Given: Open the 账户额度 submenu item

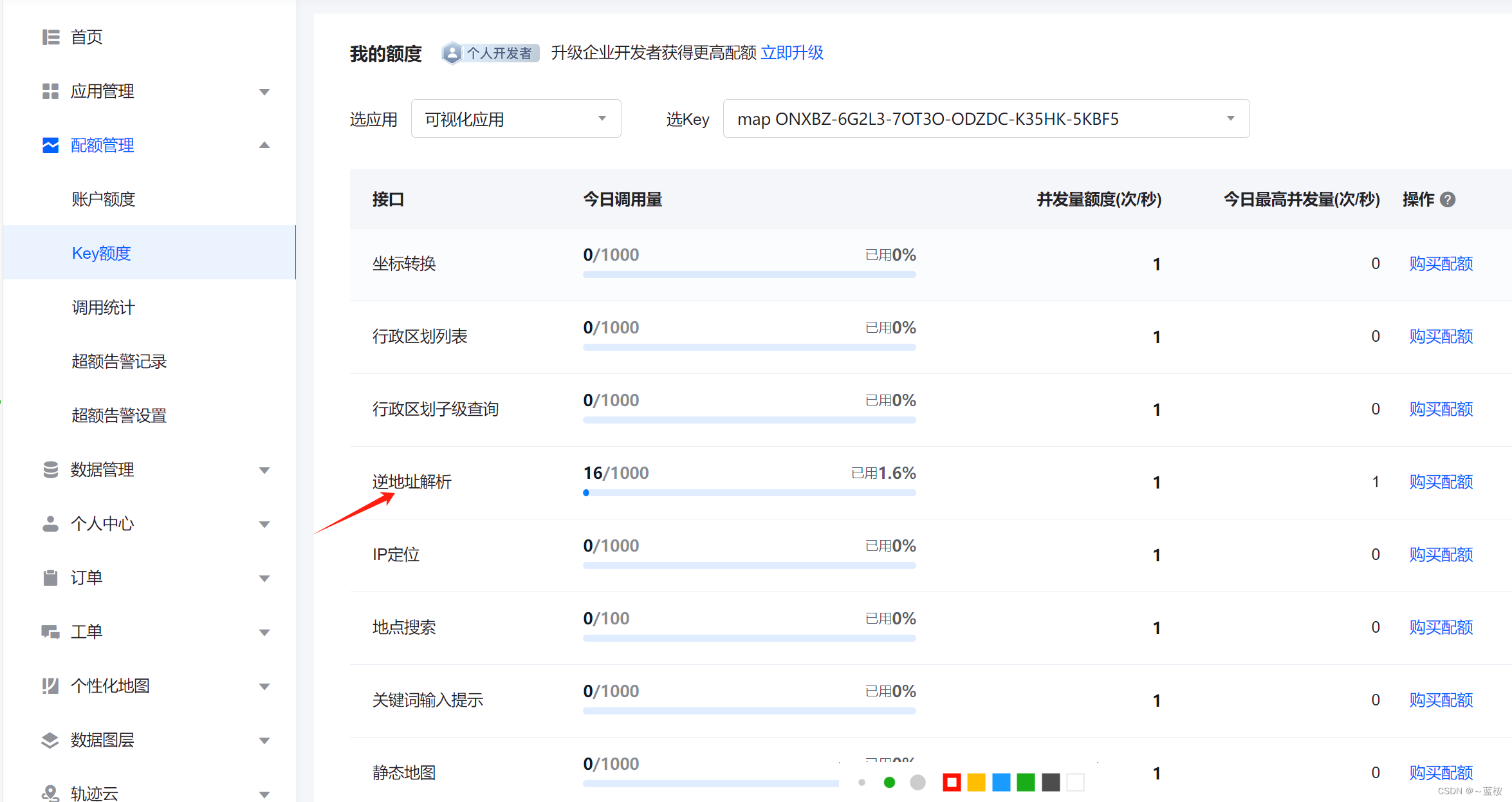Looking at the screenshot, I should point(104,200).
